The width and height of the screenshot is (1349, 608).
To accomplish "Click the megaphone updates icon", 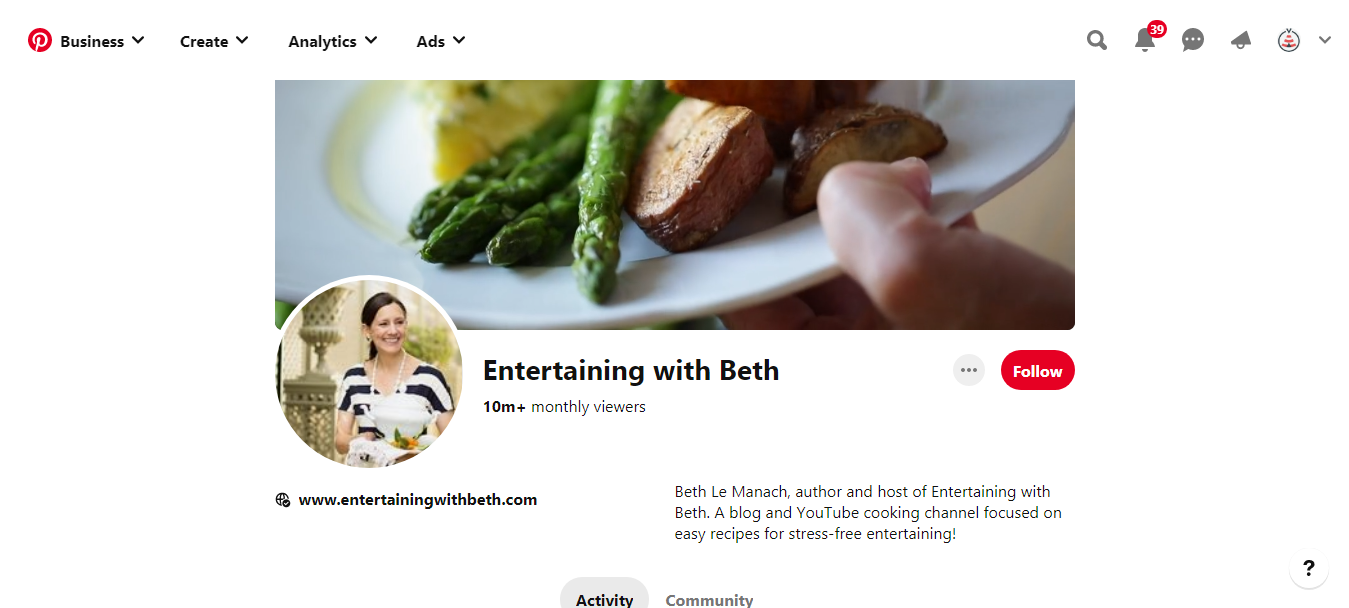I will pos(1241,40).
